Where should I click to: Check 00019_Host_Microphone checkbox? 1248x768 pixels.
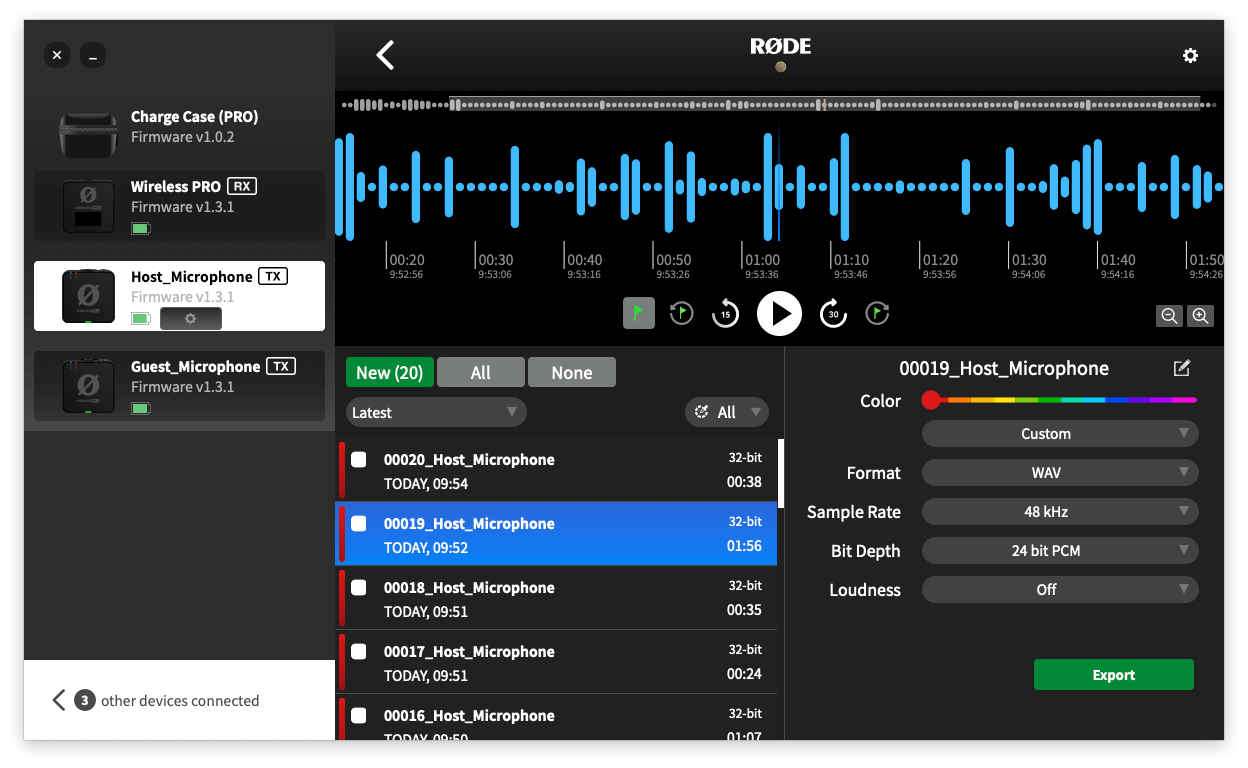(x=358, y=523)
